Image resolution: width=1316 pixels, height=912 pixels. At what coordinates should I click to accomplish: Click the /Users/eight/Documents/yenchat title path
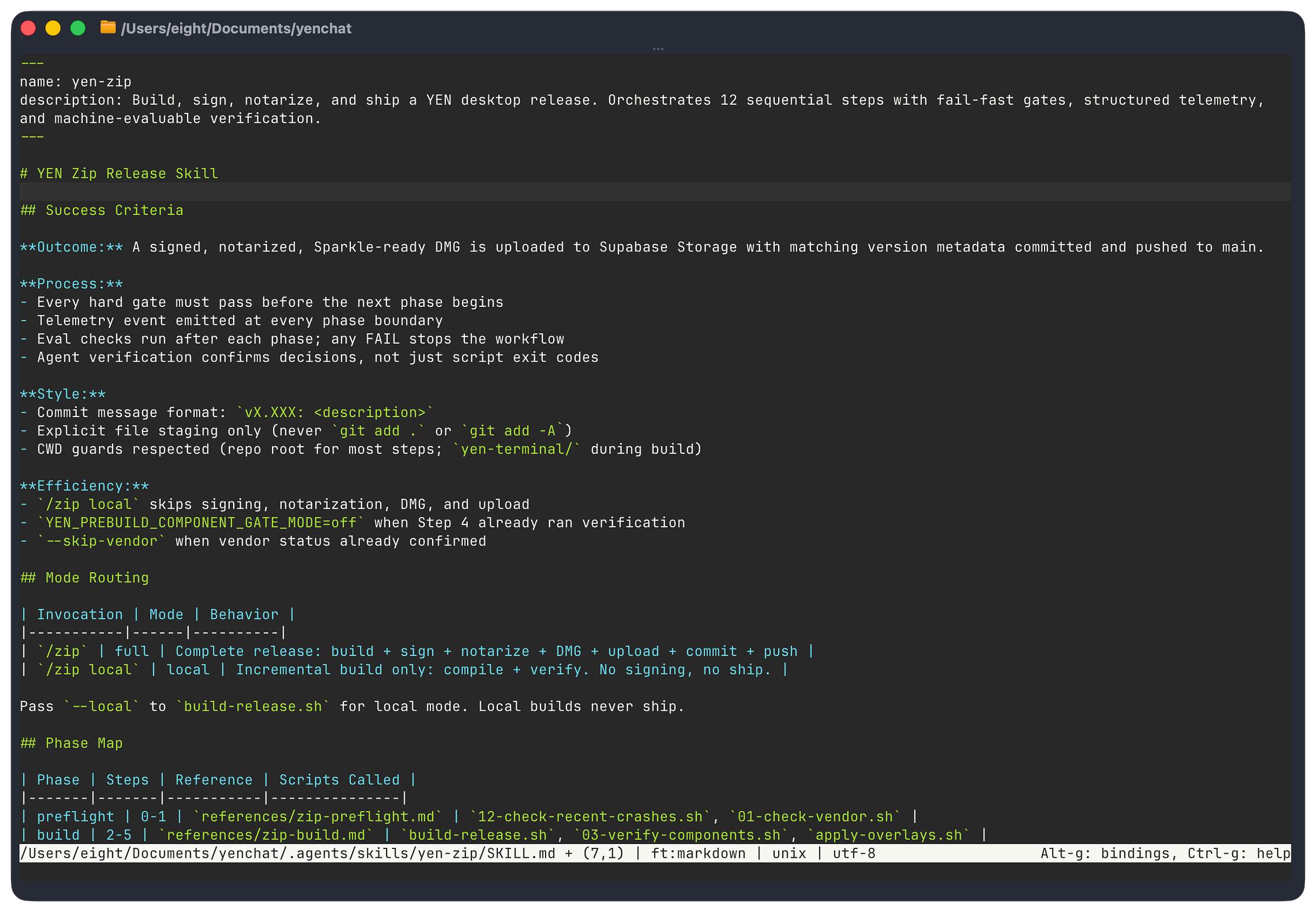(x=236, y=29)
